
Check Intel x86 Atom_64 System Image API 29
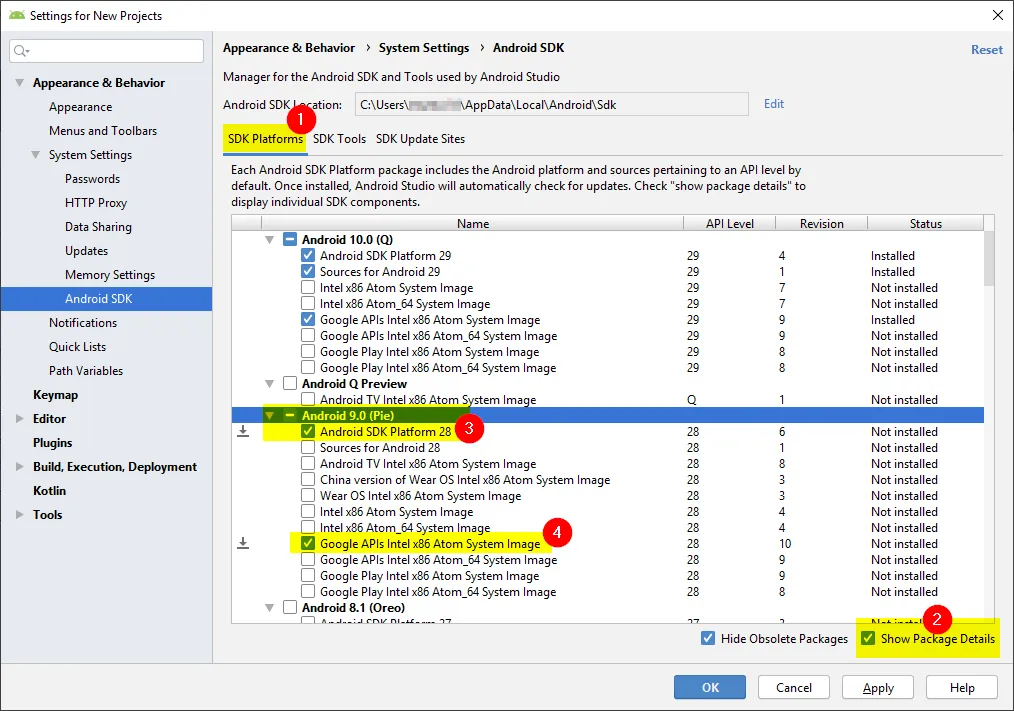(x=308, y=303)
